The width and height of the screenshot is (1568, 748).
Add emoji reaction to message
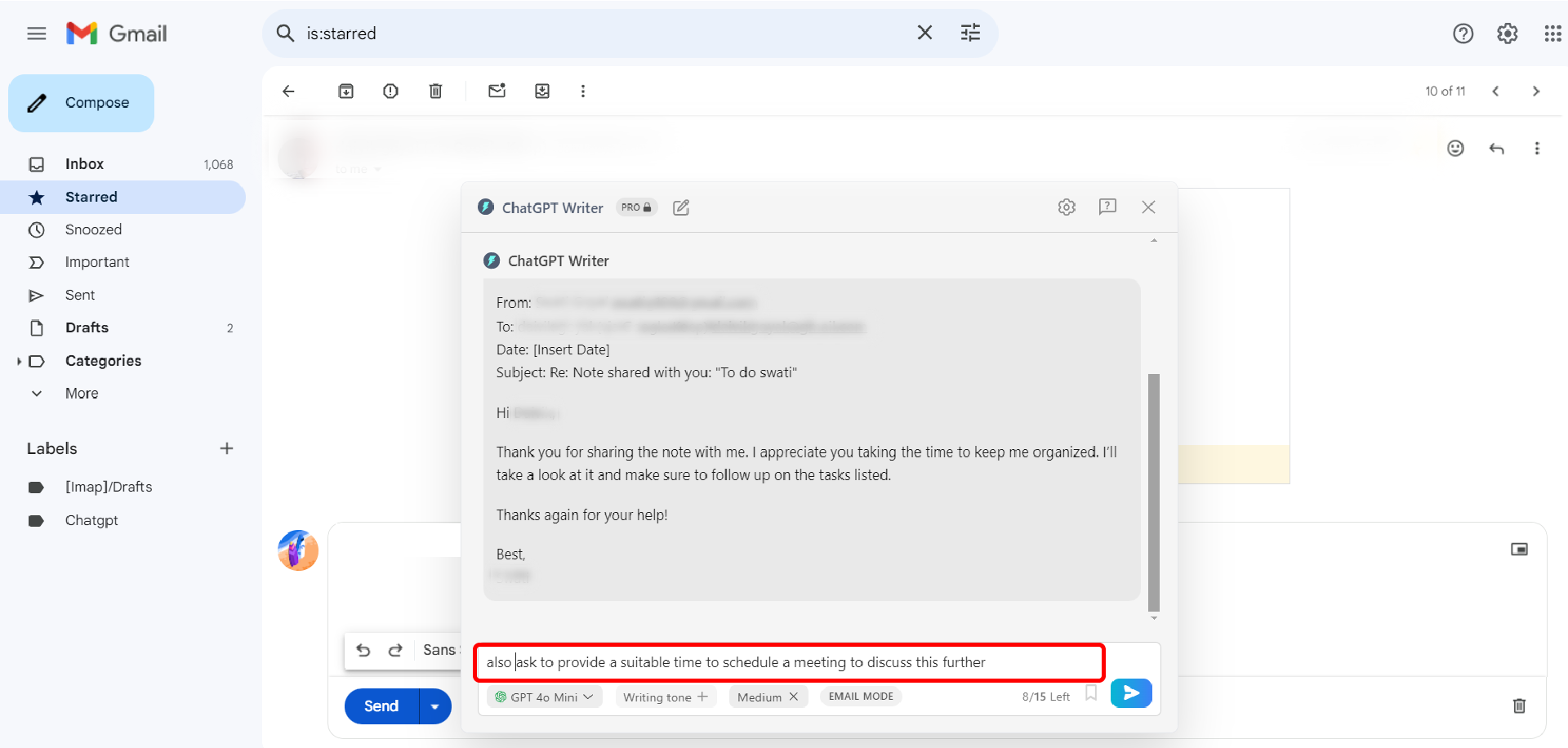tap(1455, 148)
